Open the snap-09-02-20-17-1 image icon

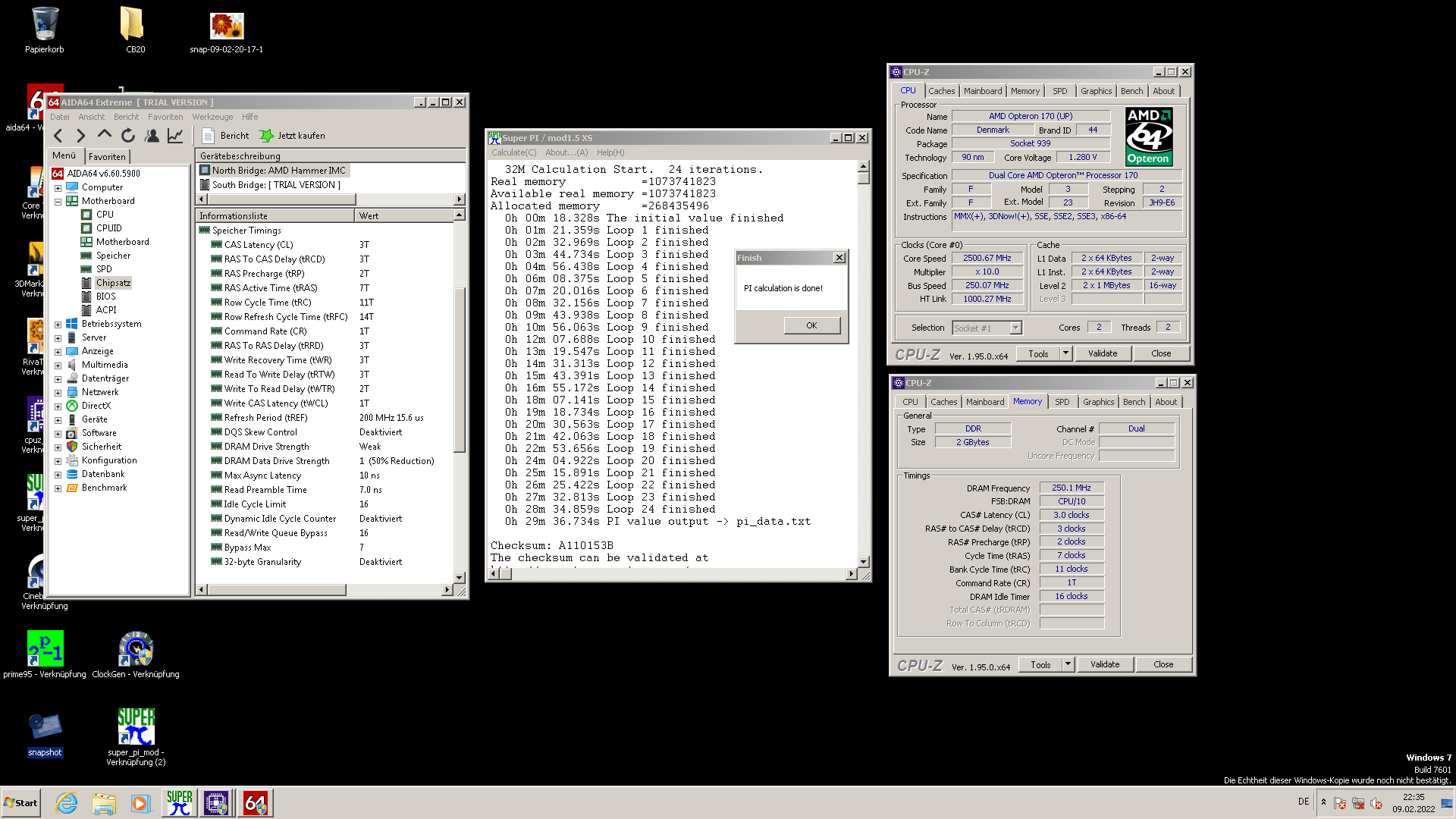click(227, 33)
